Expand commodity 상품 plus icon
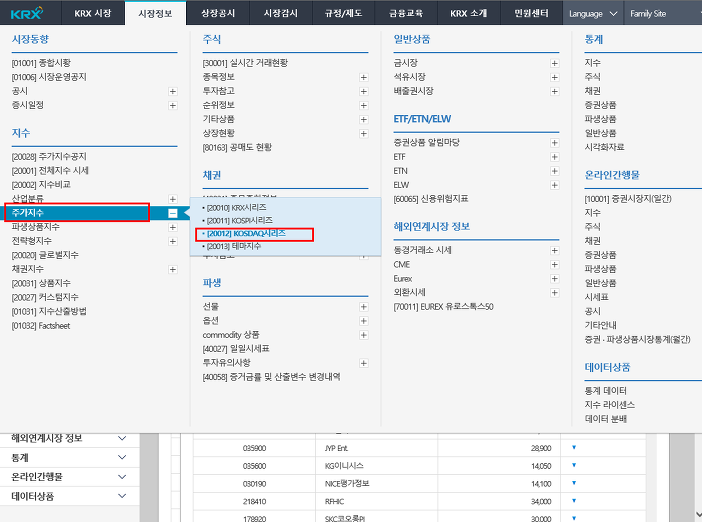 point(364,335)
